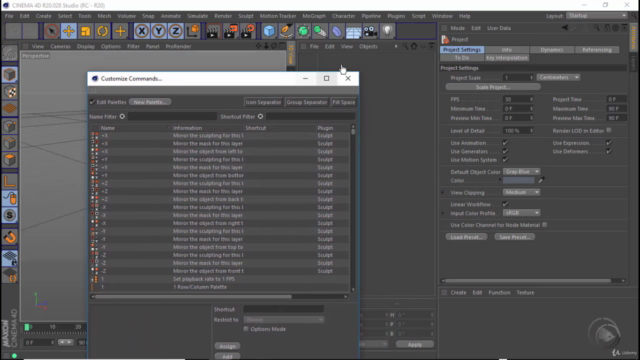Select the Live Selection arrow tool
The image size is (640, 360).
[51, 31]
